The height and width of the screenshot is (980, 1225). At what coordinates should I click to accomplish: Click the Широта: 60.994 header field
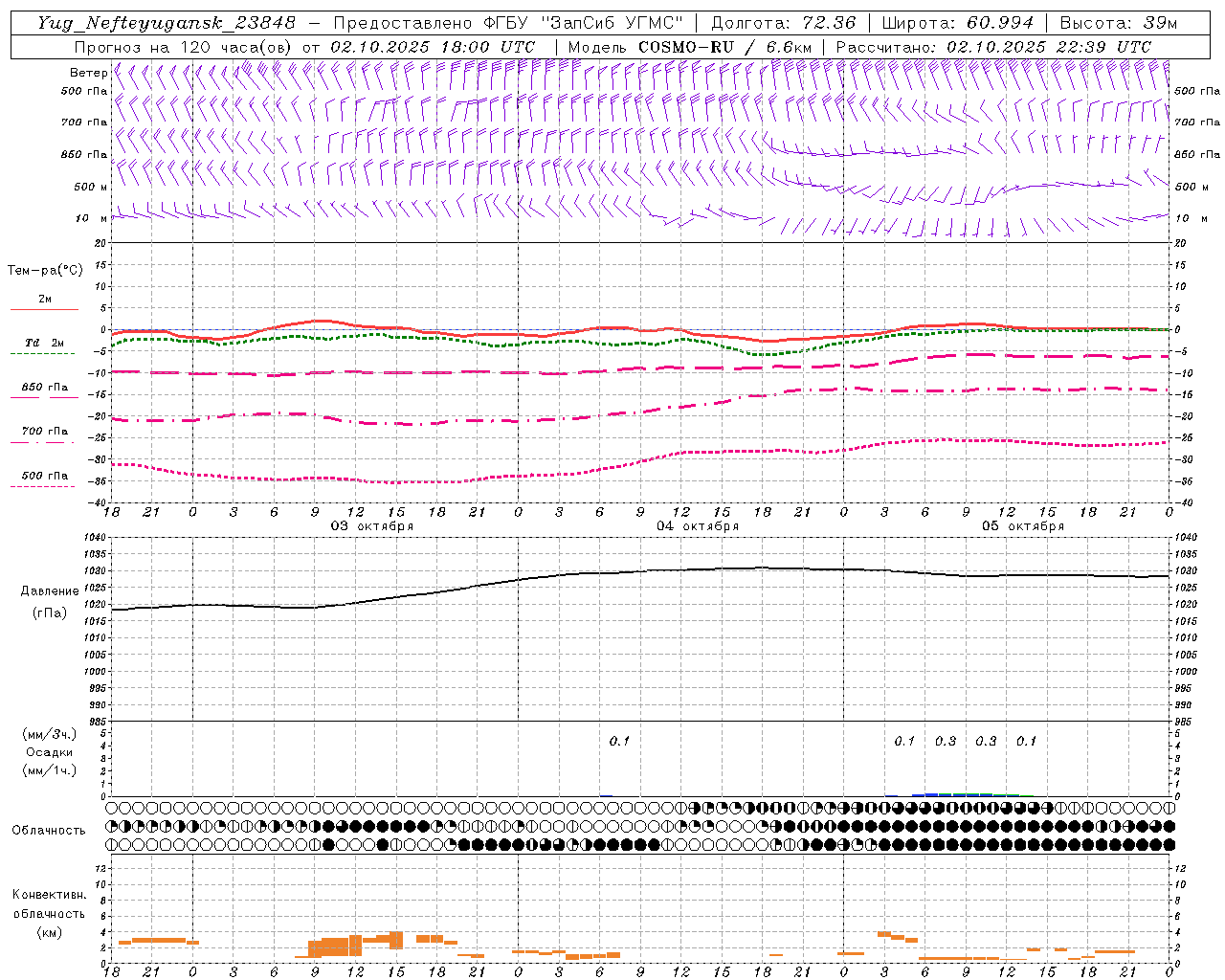(957, 23)
